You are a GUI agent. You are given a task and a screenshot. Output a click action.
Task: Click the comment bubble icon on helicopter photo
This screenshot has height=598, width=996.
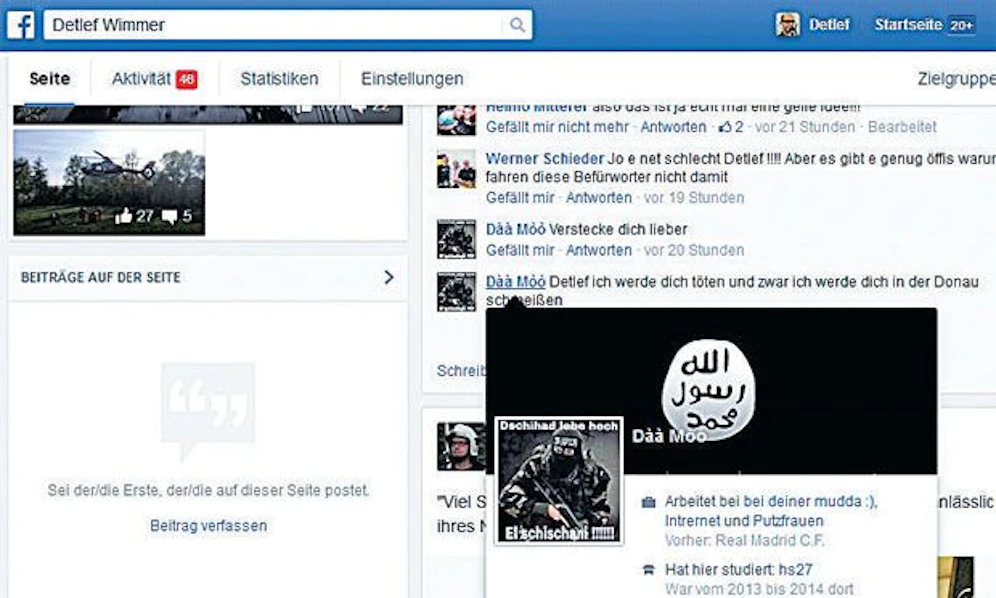pos(169,217)
